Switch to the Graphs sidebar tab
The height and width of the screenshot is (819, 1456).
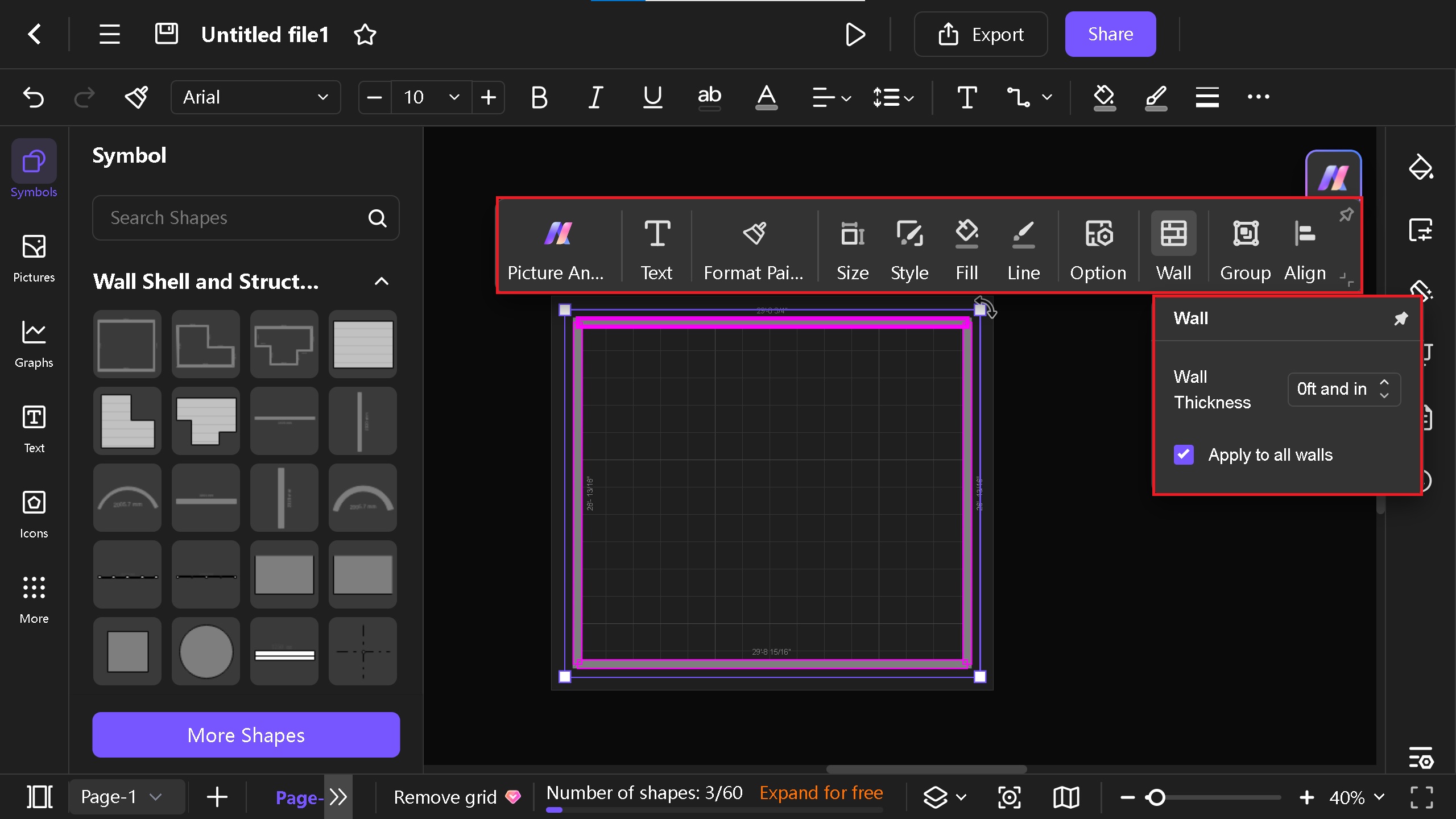(x=34, y=344)
